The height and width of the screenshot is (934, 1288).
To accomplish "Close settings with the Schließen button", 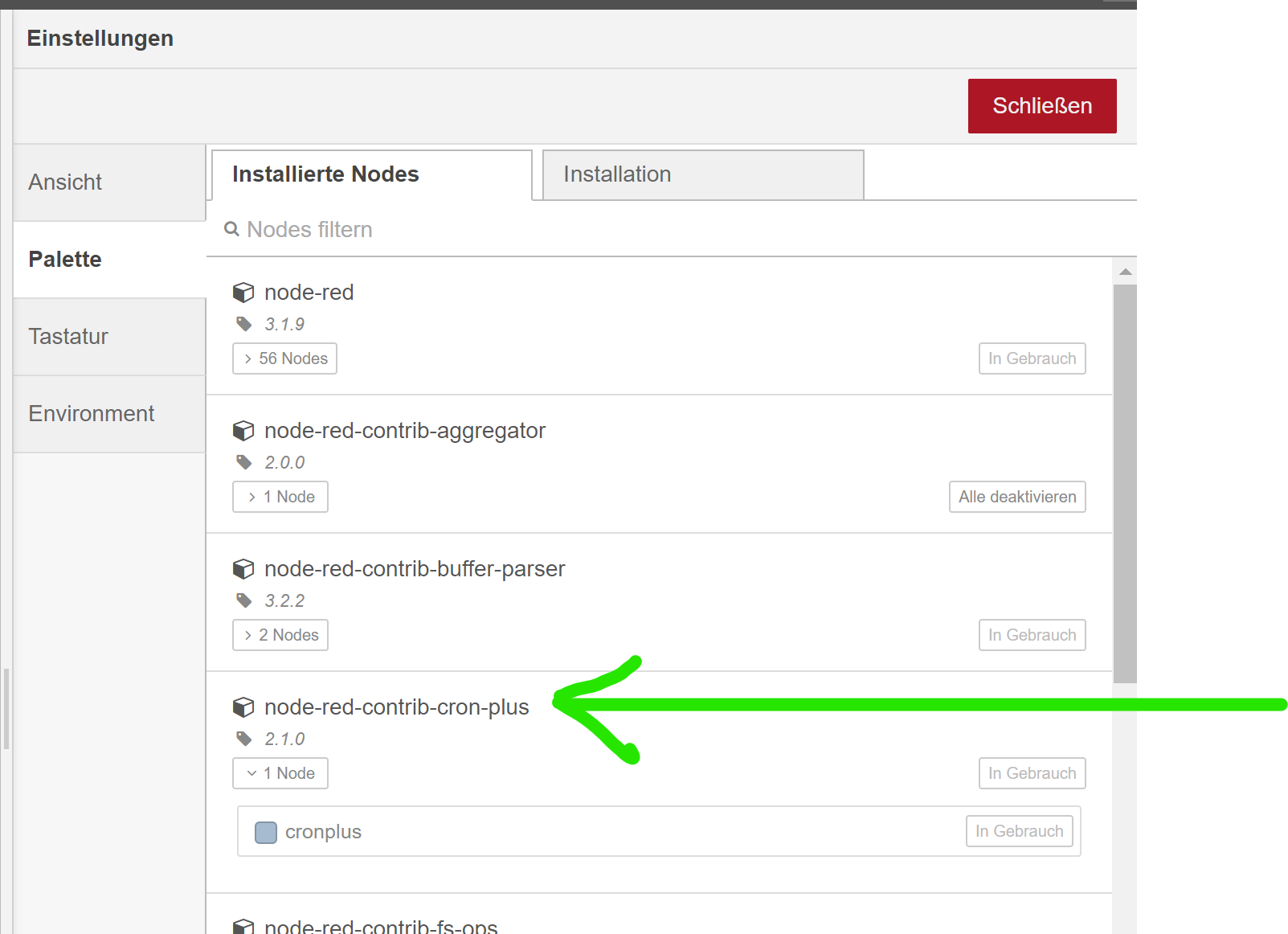I will tap(1042, 106).
